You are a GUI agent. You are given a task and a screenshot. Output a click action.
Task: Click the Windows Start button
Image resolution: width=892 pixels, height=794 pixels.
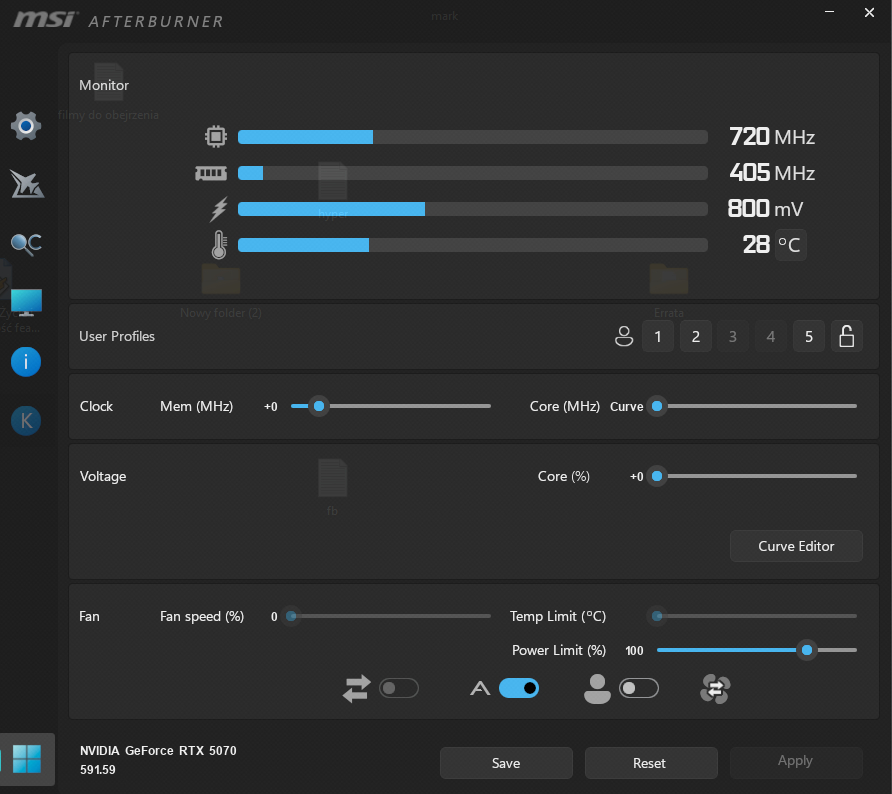coord(27,759)
